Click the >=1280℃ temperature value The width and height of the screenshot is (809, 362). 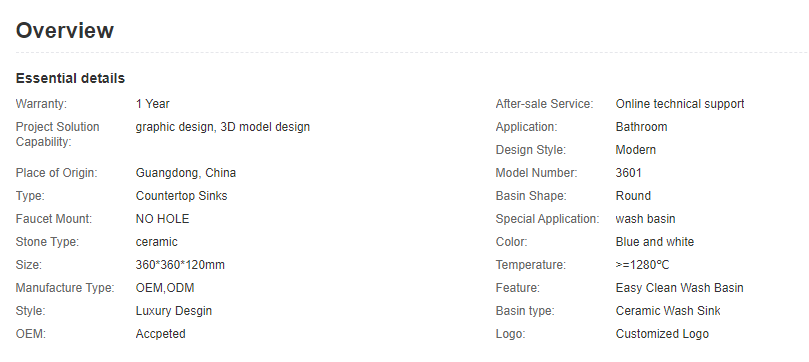[642, 265]
